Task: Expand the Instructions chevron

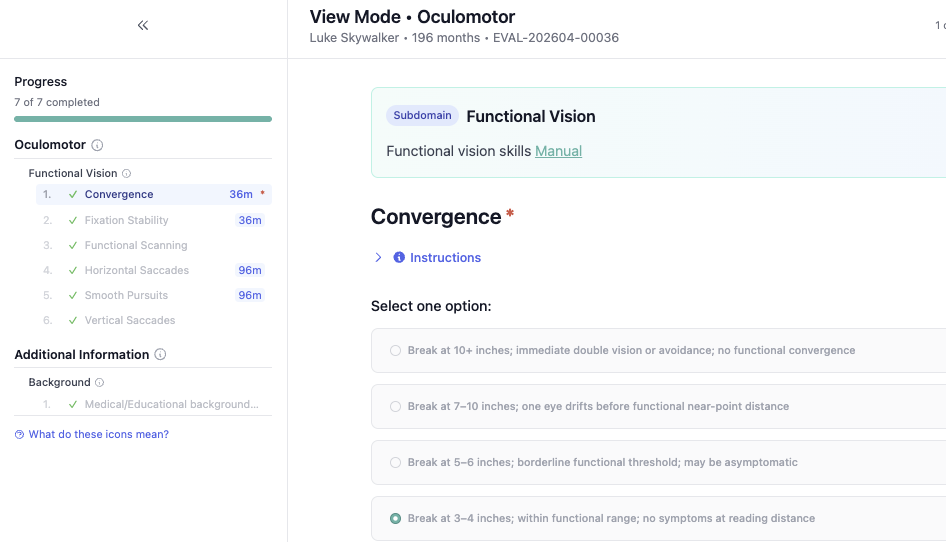Action: (x=378, y=258)
